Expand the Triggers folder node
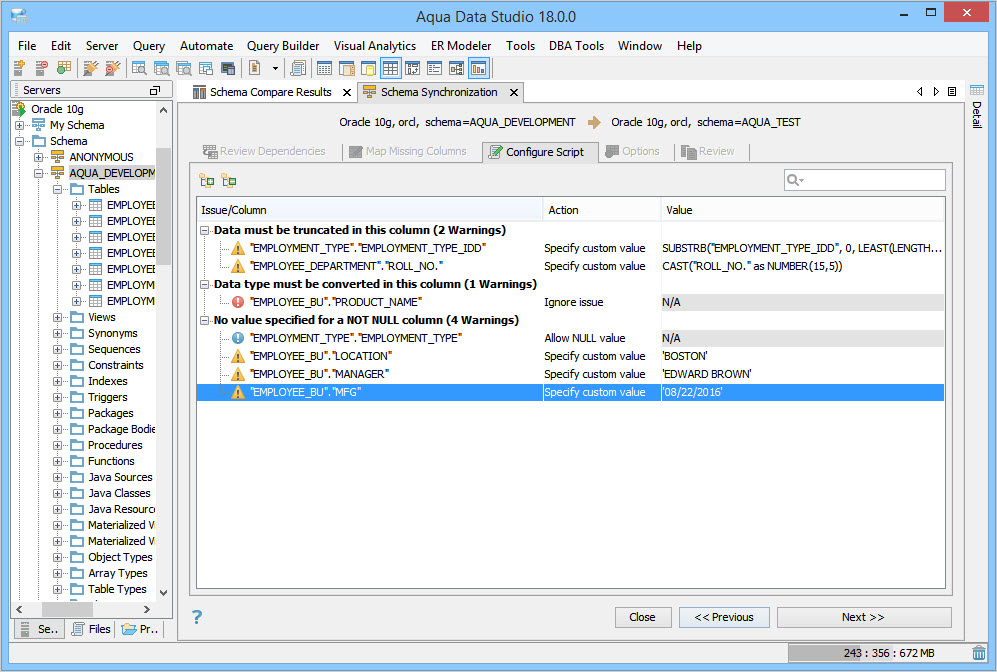This screenshot has width=997, height=672. 58,397
